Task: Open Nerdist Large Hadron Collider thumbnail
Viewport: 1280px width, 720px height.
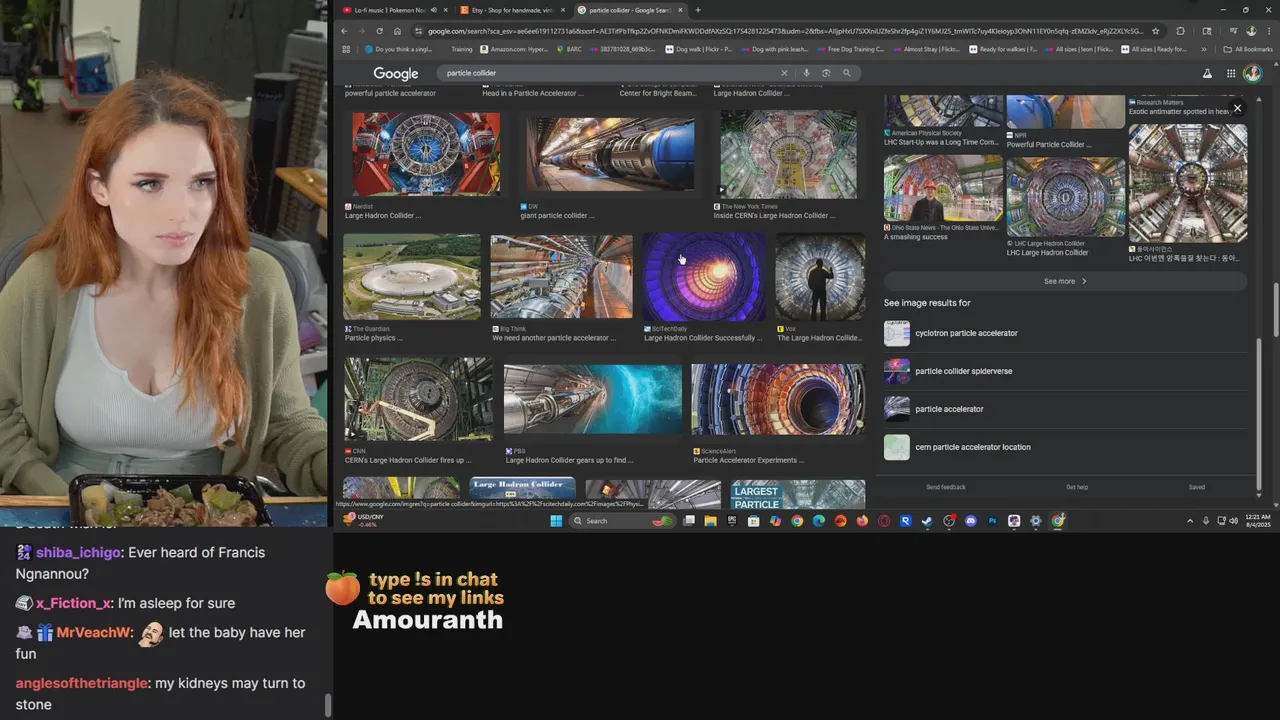Action: pos(426,154)
